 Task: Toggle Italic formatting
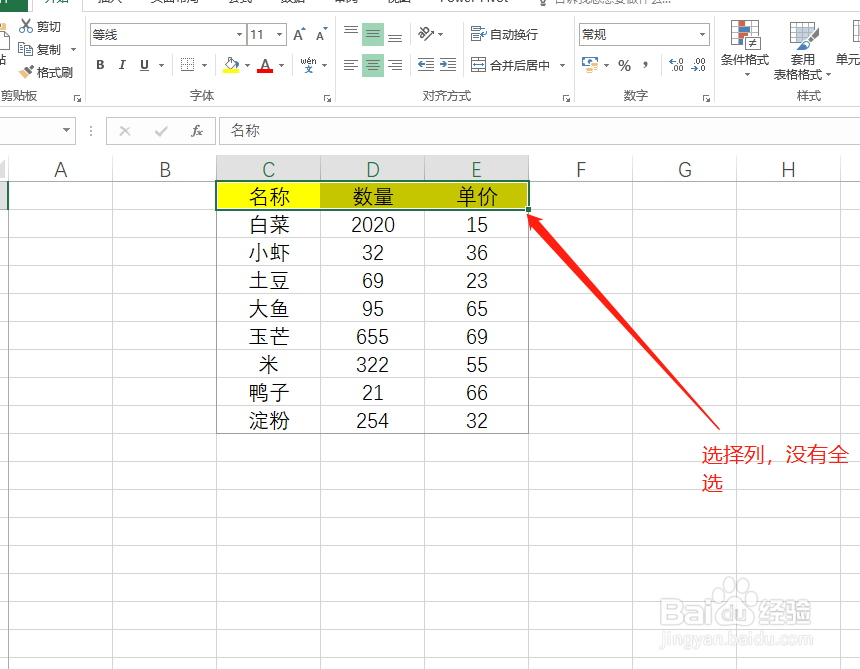click(122, 65)
